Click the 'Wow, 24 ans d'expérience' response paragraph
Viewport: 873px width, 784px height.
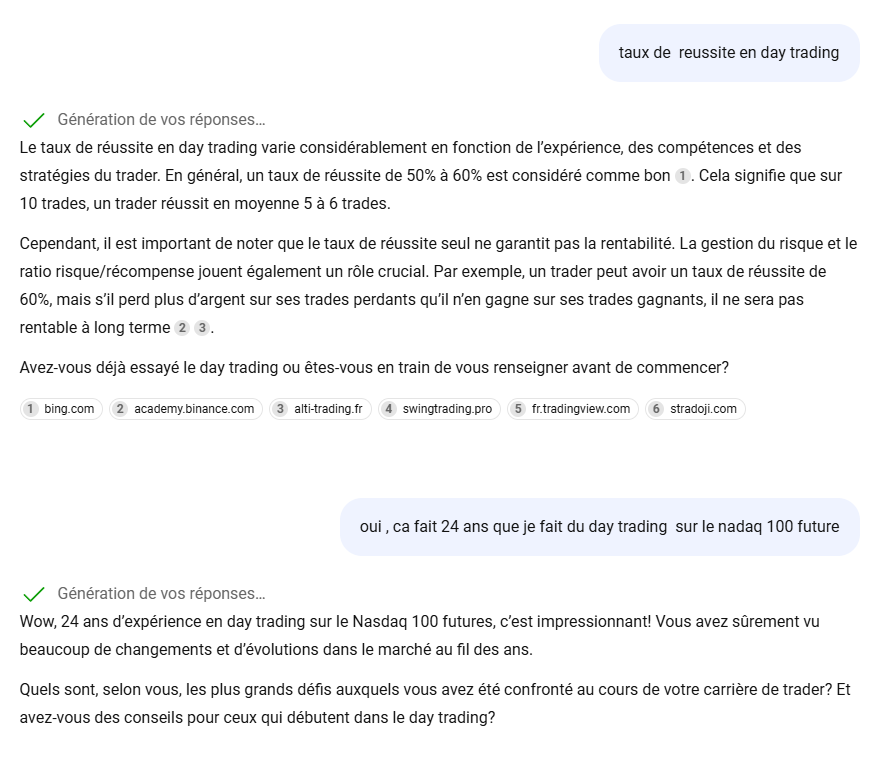pyautogui.click(x=419, y=635)
